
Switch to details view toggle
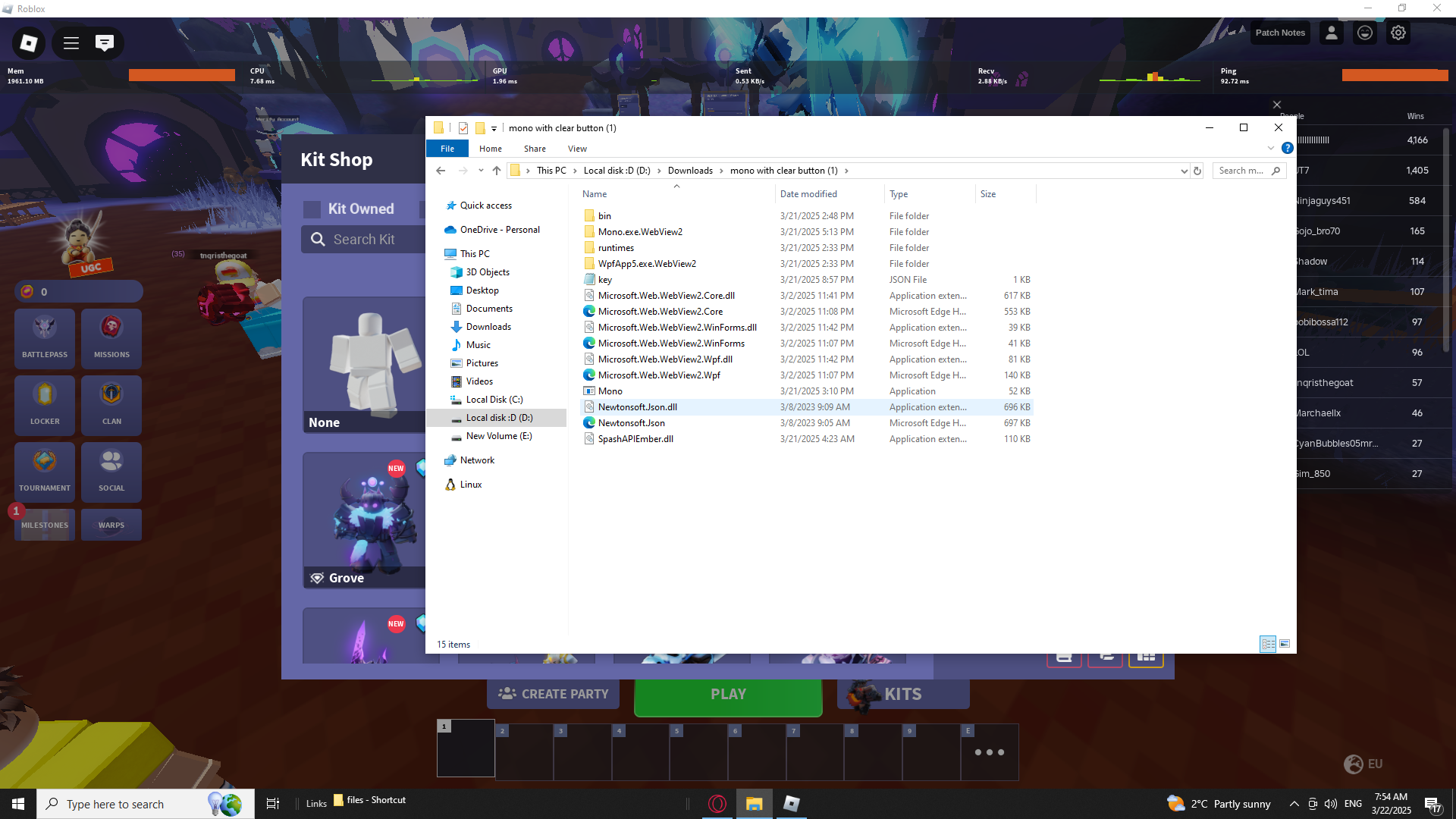click(x=1268, y=644)
